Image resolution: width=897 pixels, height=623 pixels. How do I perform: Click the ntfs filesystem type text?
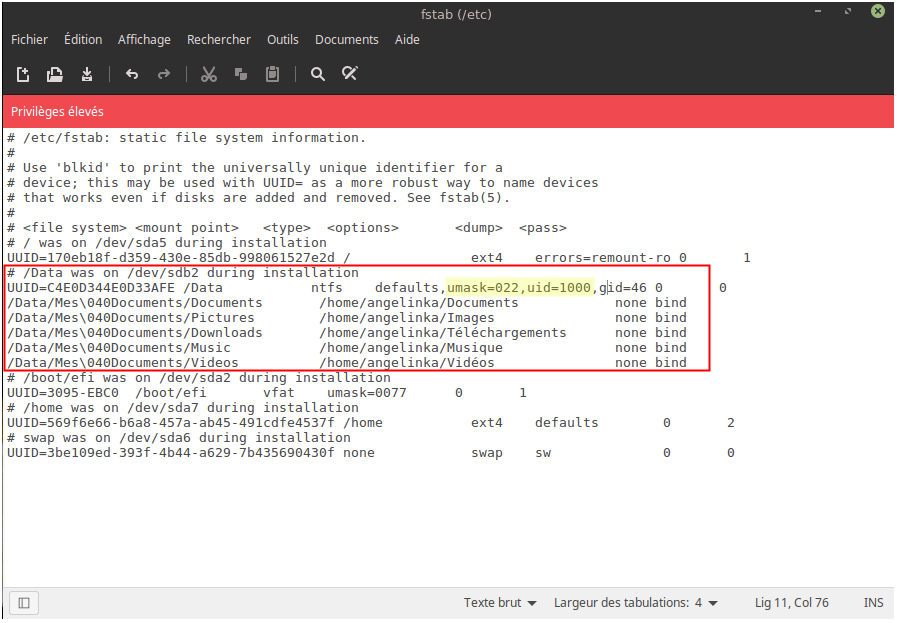pyautogui.click(x=327, y=288)
